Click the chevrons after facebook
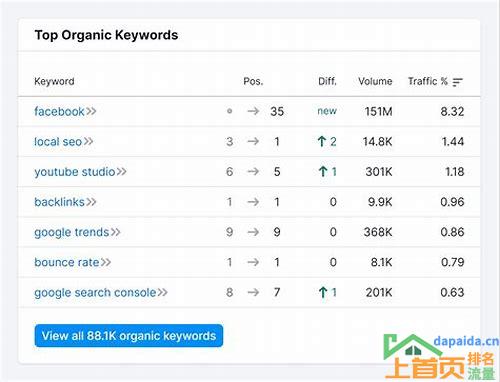The image size is (500, 382). pyautogui.click(x=91, y=111)
